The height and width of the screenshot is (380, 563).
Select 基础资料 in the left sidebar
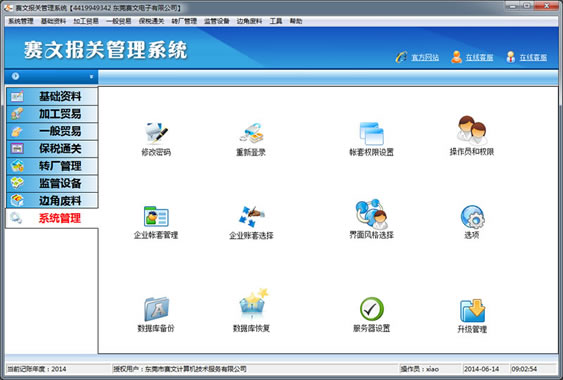52,96
